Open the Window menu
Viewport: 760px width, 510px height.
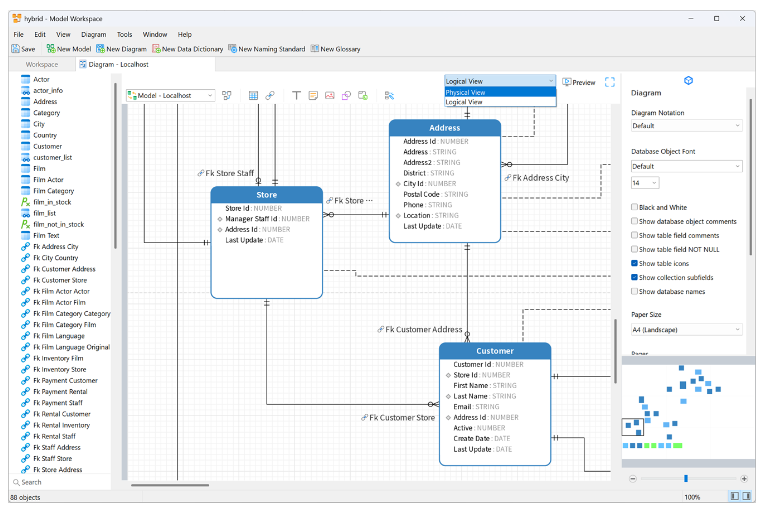[x=155, y=34]
